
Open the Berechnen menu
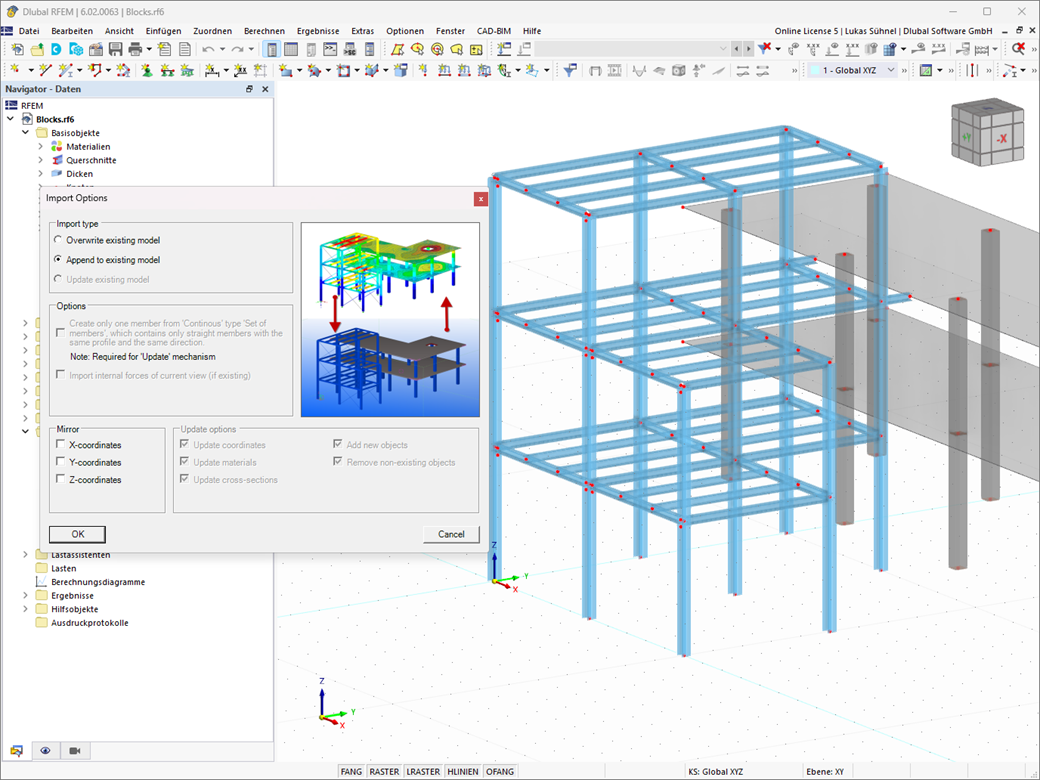pos(264,31)
